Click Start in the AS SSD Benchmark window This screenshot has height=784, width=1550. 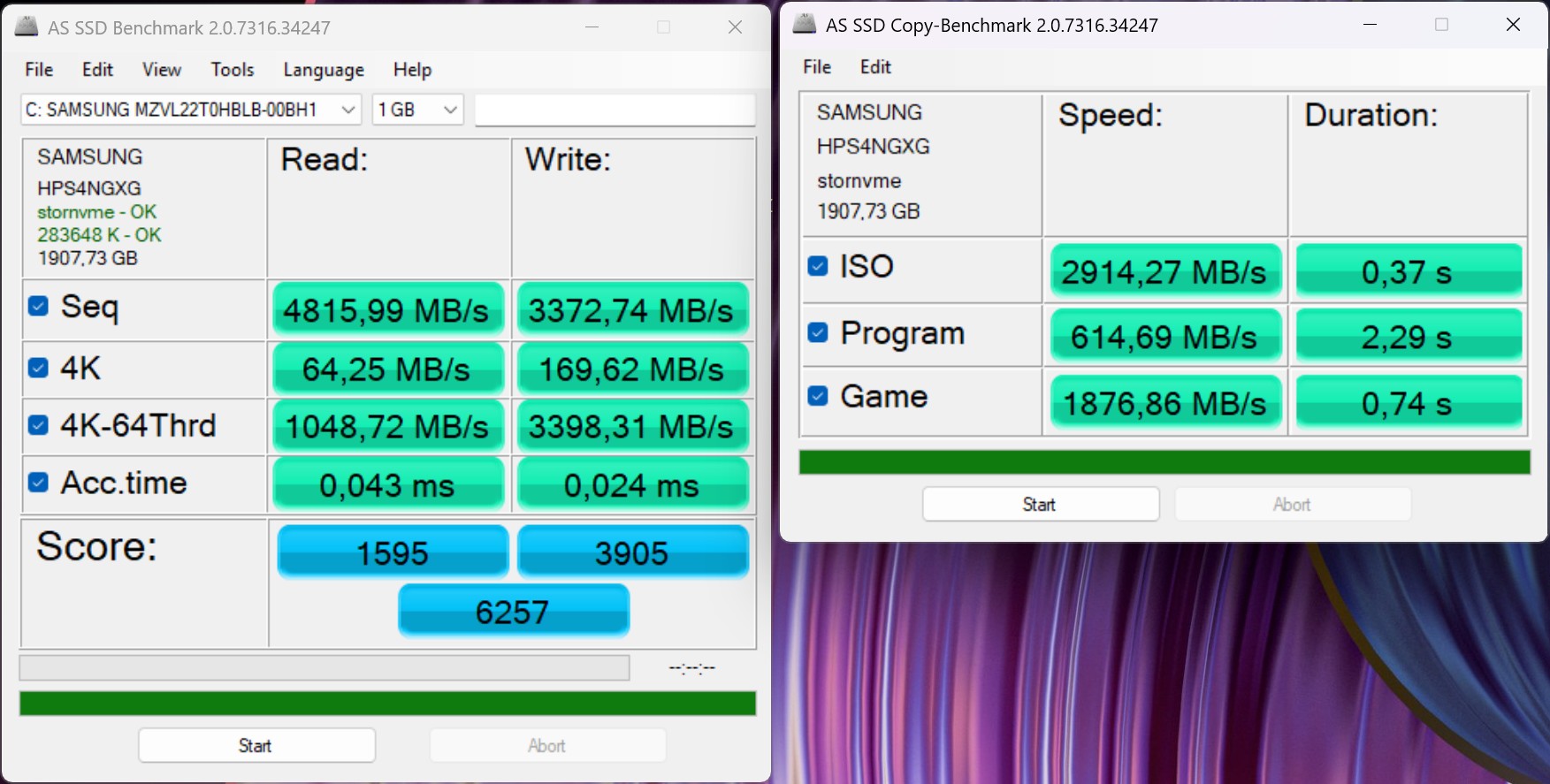(x=256, y=745)
